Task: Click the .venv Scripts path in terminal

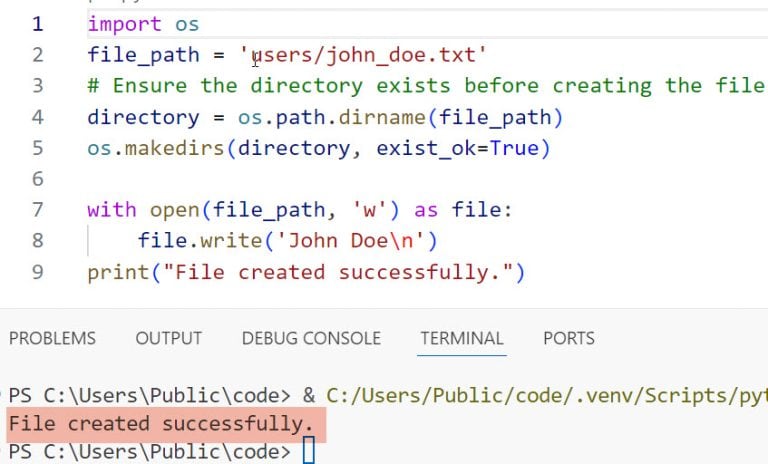Action: coord(547,396)
